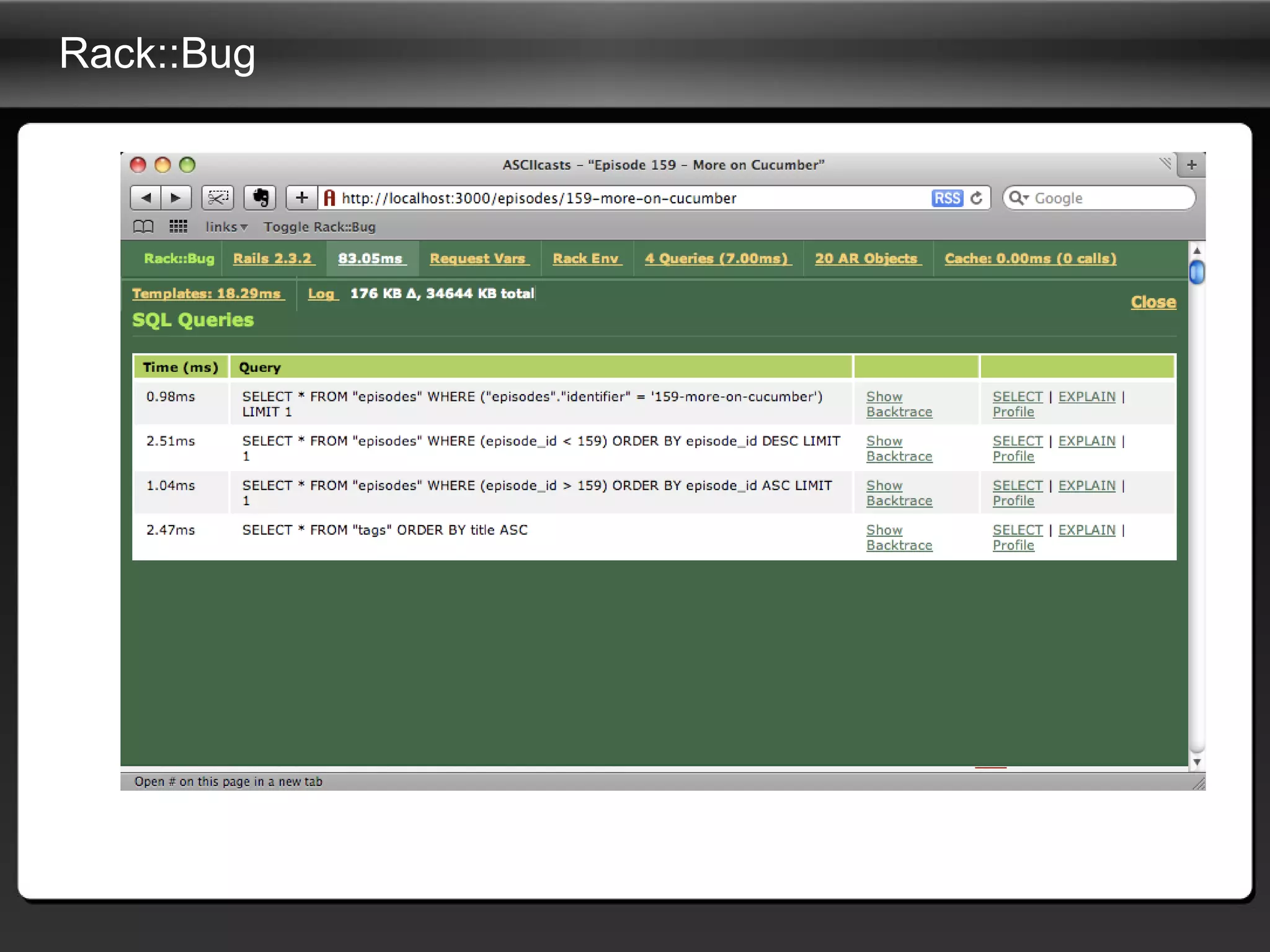Open the Rails 2.3.2 panel
This screenshot has height=952, width=1270.
pyautogui.click(x=273, y=258)
